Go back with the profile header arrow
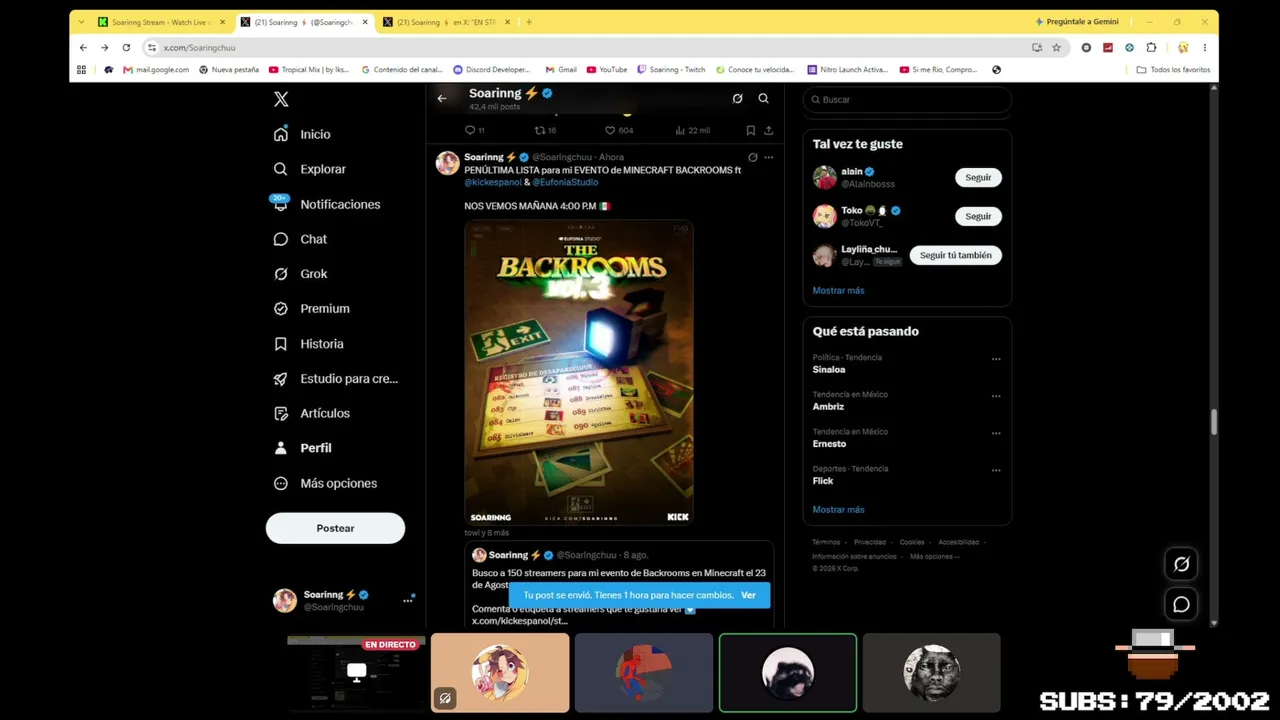Screen dimensions: 1280x720 [x=442, y=98]
